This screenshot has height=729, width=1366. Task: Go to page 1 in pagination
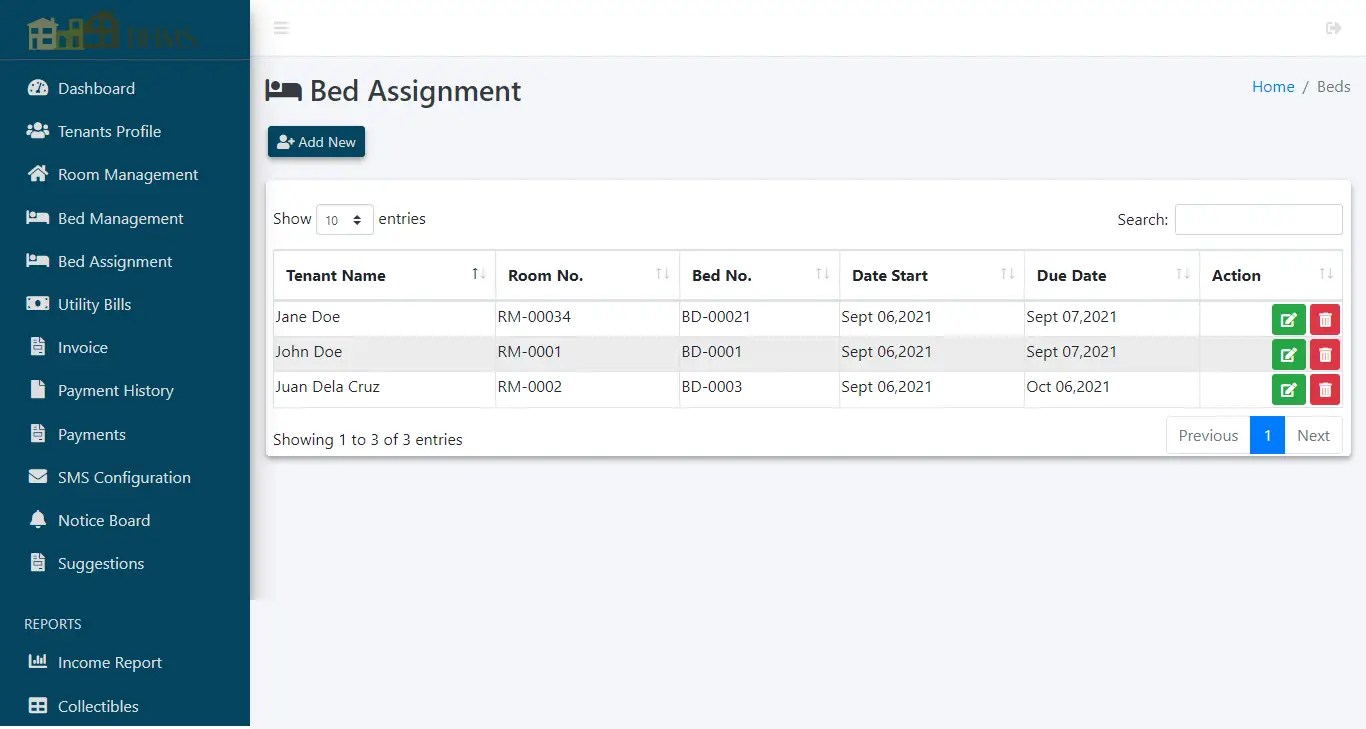point(1267,435)
